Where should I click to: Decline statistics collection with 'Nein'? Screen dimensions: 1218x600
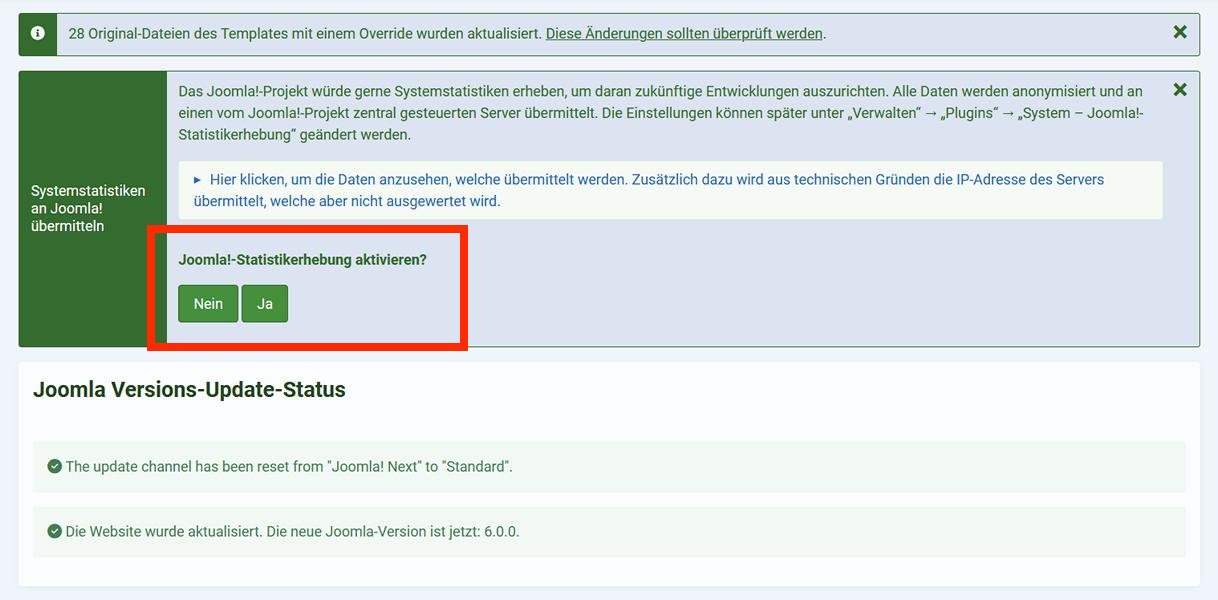click(208, 303)
